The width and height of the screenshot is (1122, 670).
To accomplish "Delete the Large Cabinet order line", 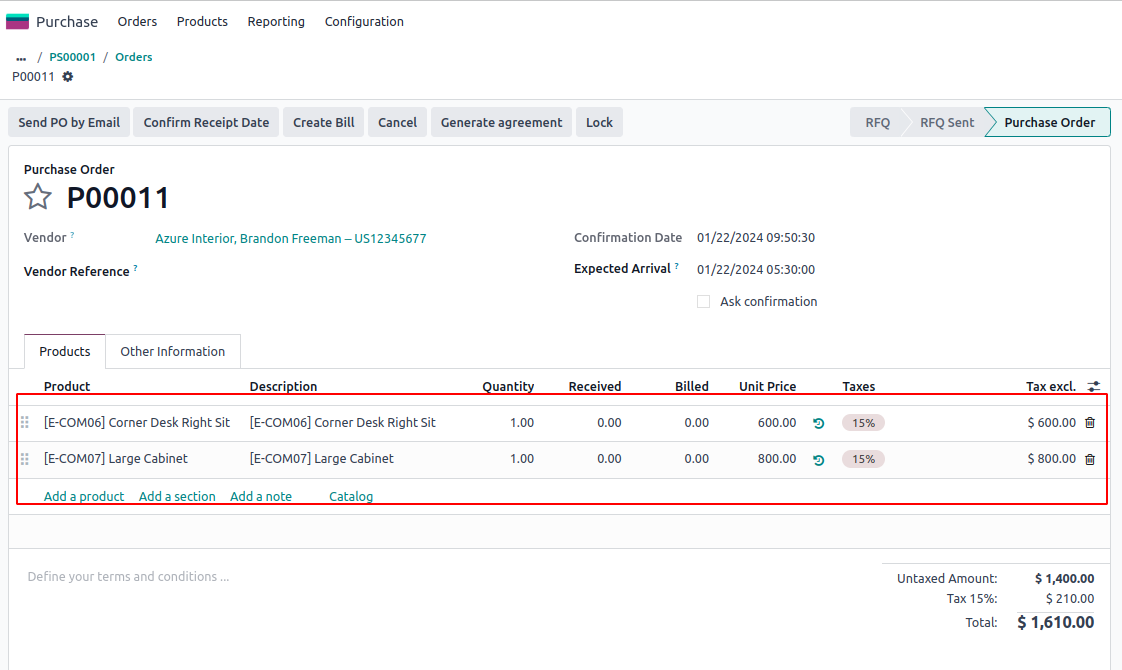I will [x=1090, y=459].
